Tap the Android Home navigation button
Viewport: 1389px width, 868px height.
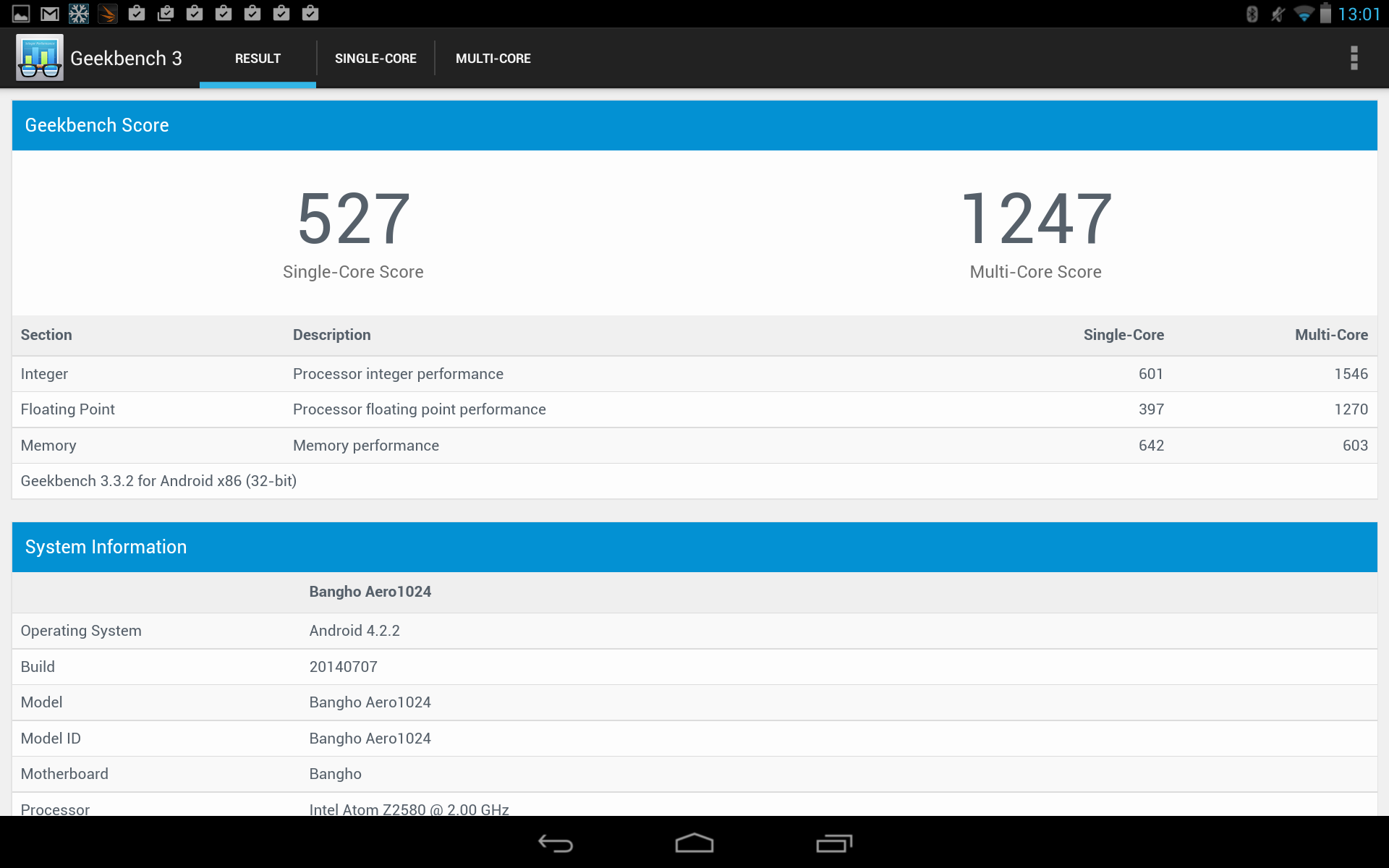click(694, 843)
